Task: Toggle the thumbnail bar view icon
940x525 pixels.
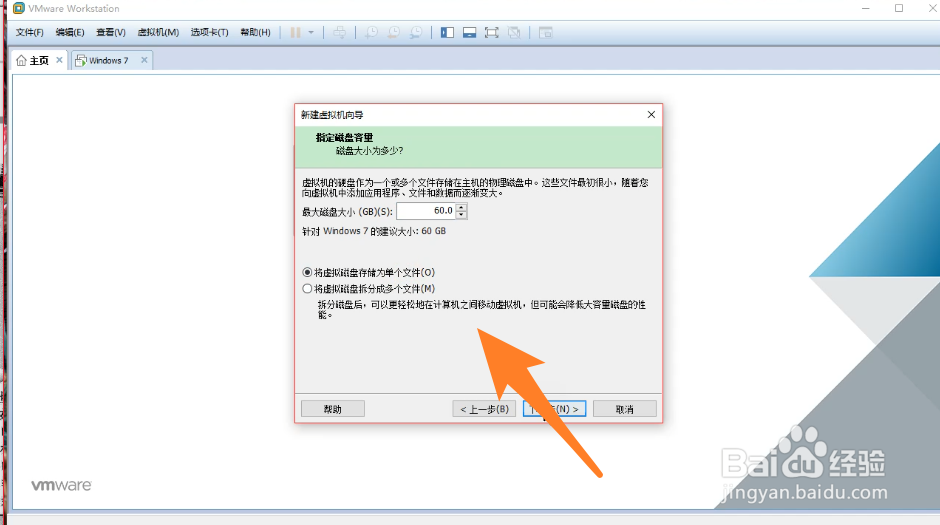Action: tap(469, 32)
